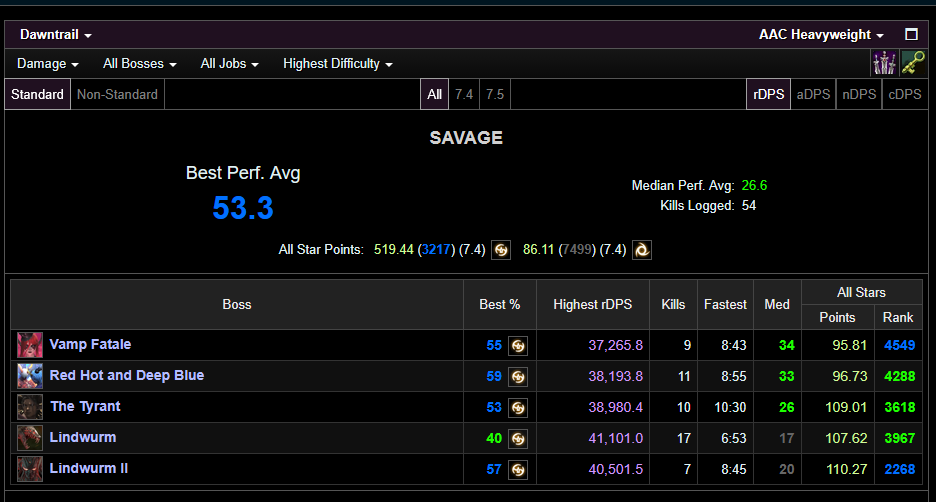Open the AAC Heavyweight zone dropdown
Screen dimensions: 936x502
821,35
